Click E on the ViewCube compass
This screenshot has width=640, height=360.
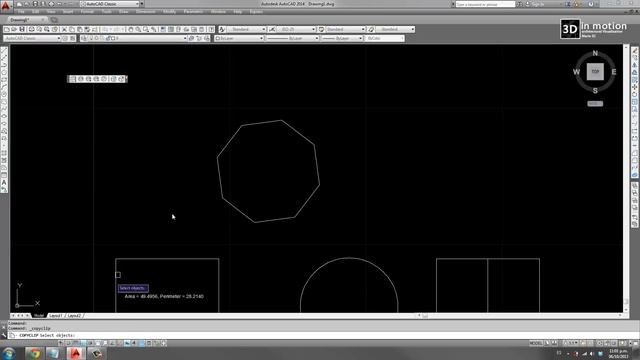pos(613,72)
